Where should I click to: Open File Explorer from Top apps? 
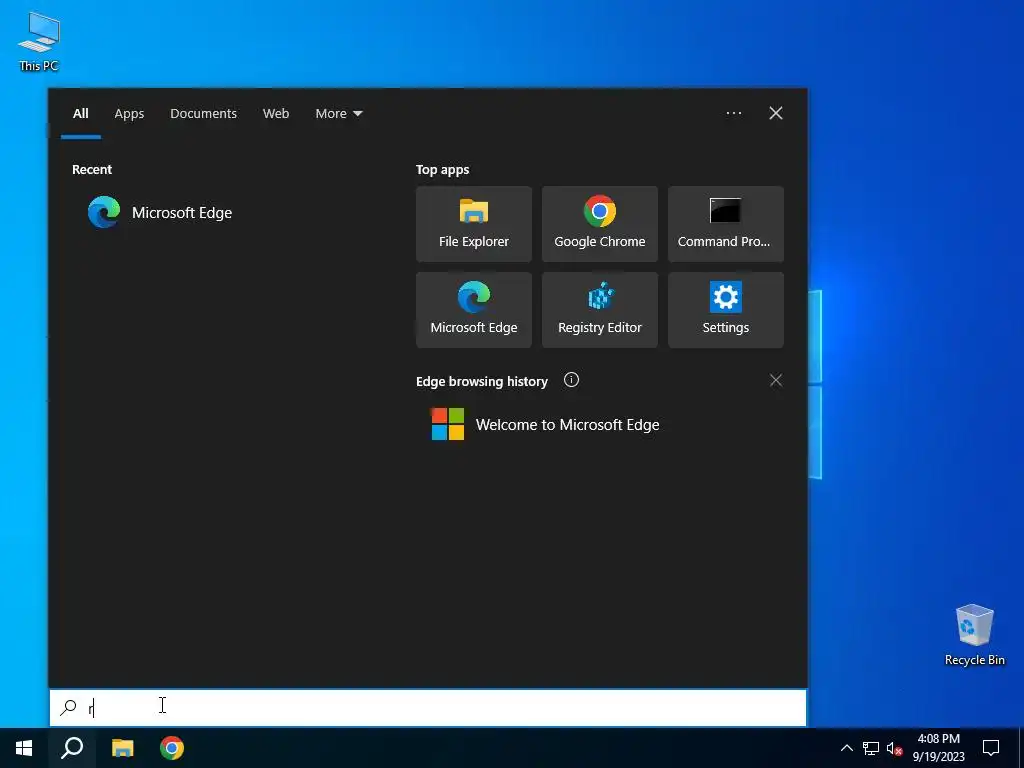coord(473,224)
